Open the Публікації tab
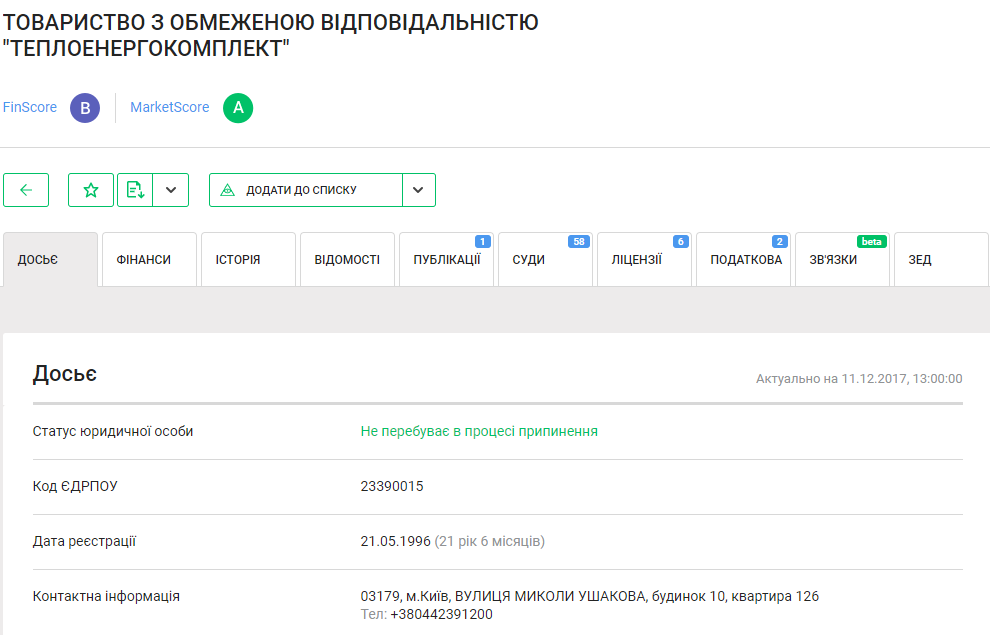Screen dimensions: 990x635 coord(446,260)
